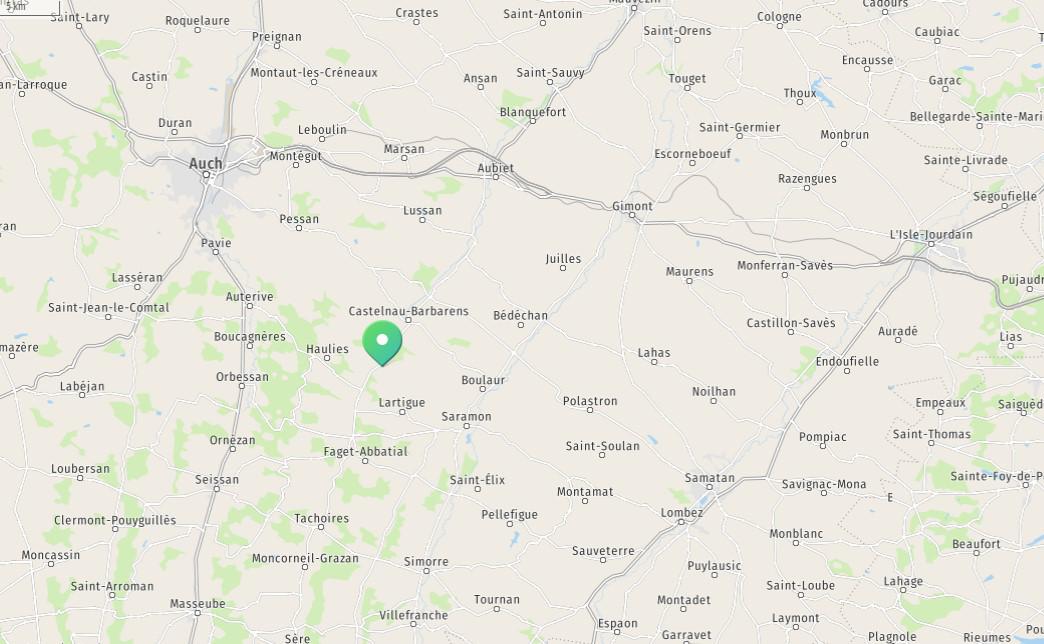
Task: Select the Polastron village label
Action: [x=590, y=401]
